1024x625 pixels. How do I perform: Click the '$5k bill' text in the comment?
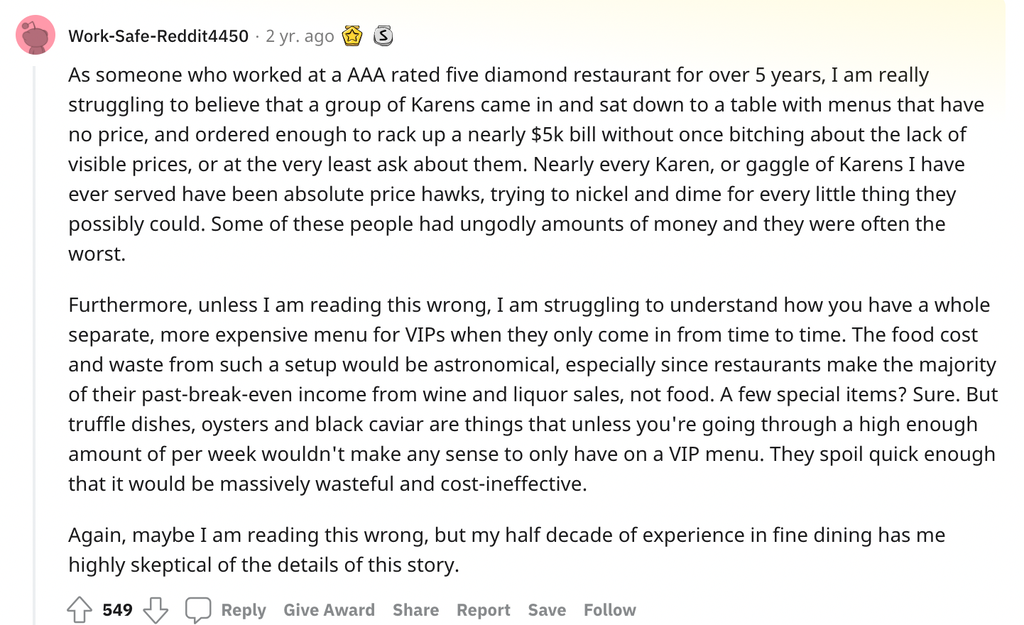(x=561, y=135)
